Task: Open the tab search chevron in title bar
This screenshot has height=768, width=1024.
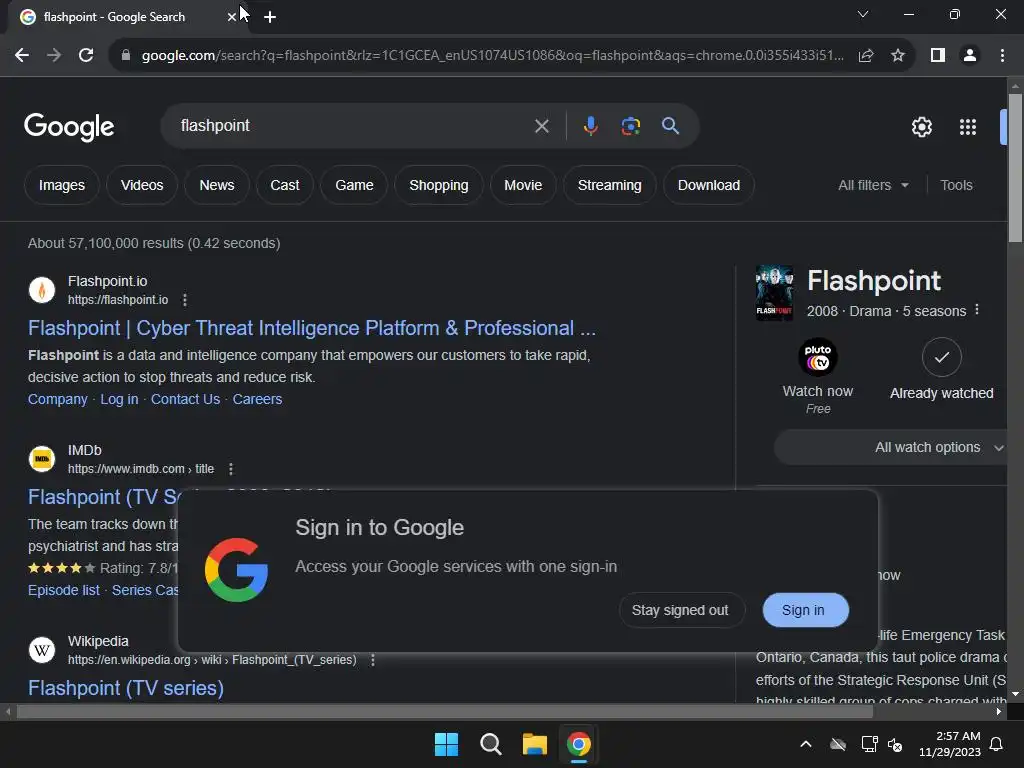Action: click(863, 14)
